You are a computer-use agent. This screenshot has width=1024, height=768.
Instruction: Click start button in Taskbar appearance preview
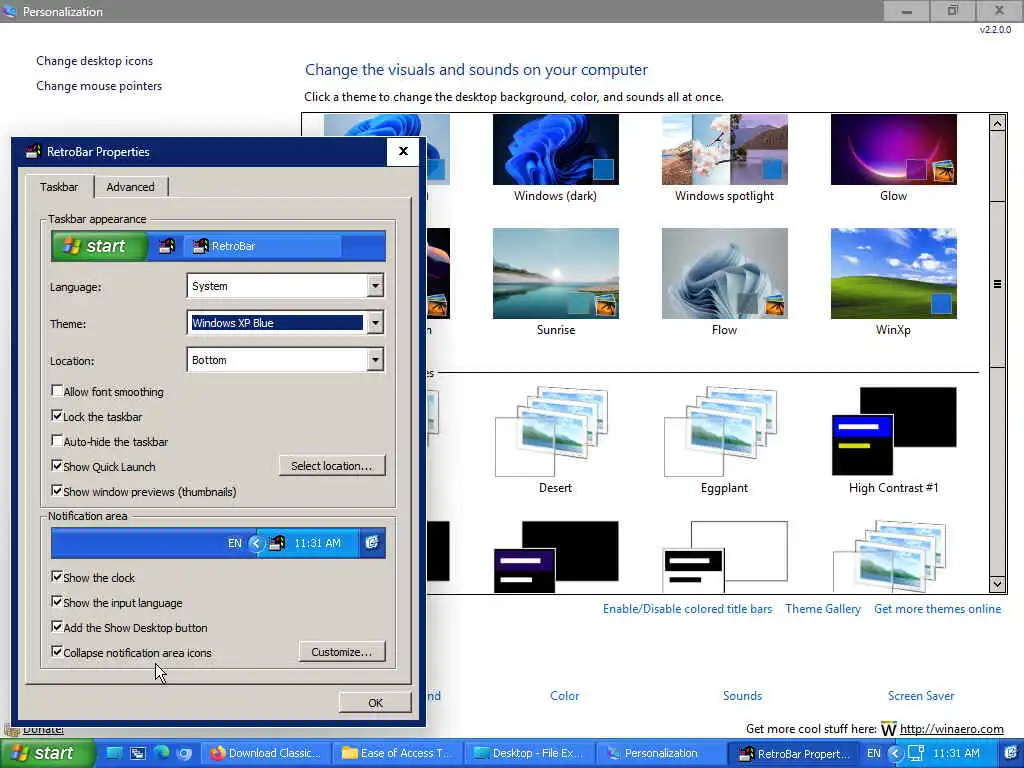99,246
